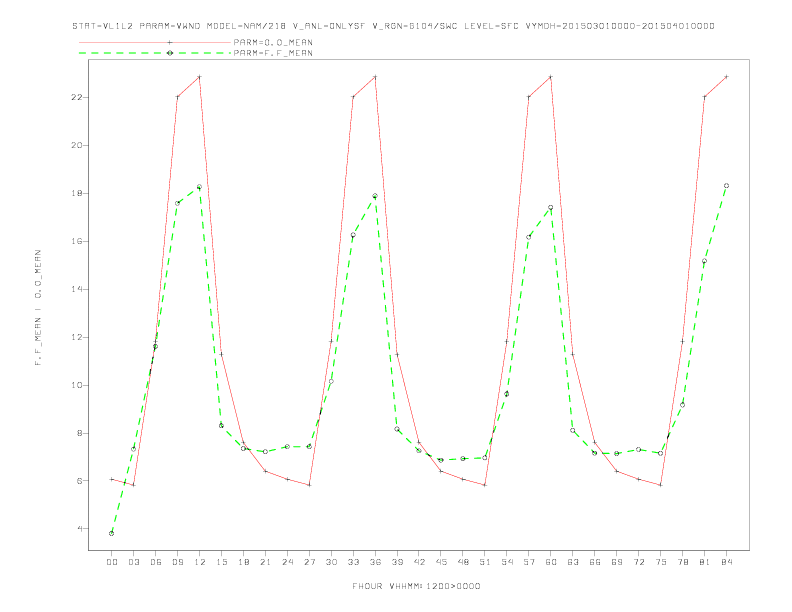Click y-axis tick label 4
Image resolution: width=792 pixels, height=612 pixels.
point(80,529)
